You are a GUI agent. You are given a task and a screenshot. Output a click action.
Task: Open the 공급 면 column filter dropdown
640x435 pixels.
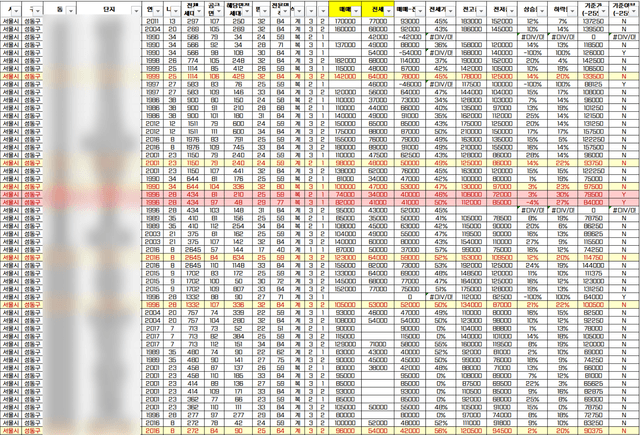[220, 11]
